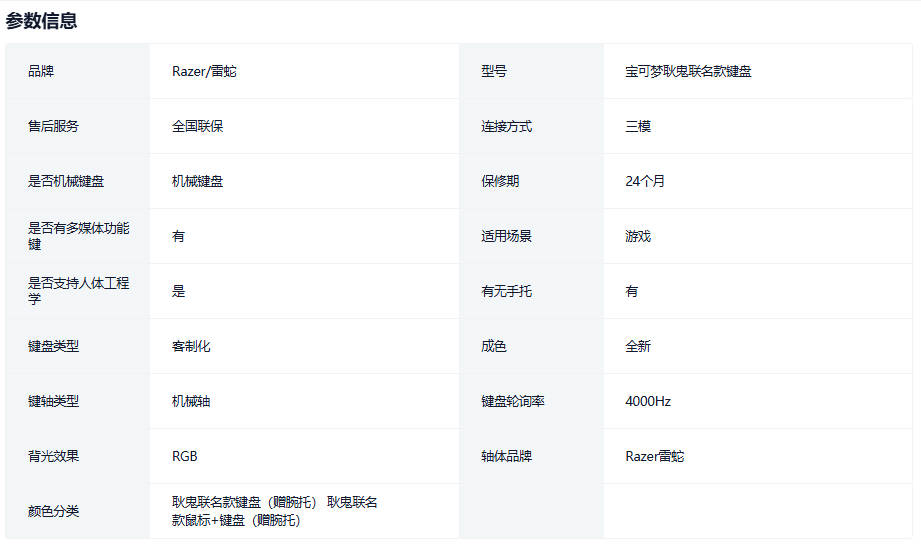
Task: Click the 全国联保 after-sales value
Action: [x=197, y=126]
